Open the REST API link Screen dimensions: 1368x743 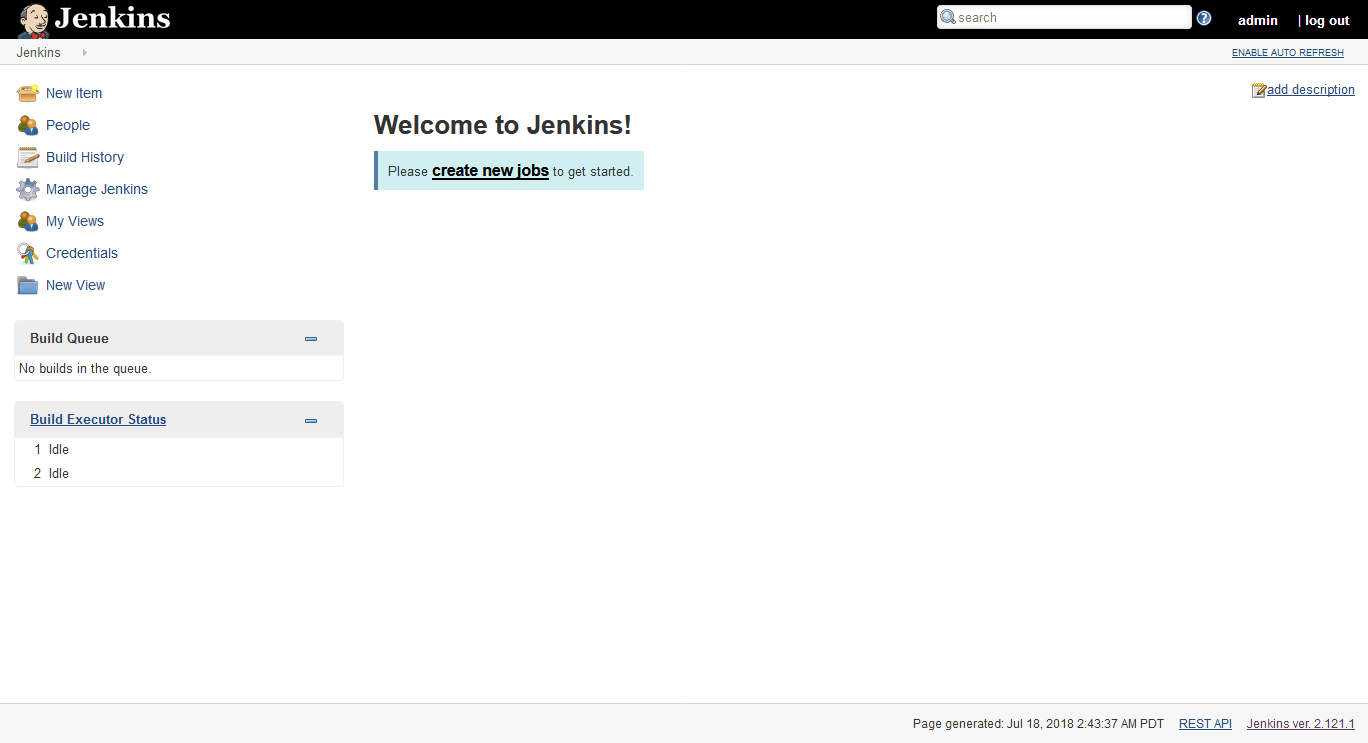[x=1205, y=724]
